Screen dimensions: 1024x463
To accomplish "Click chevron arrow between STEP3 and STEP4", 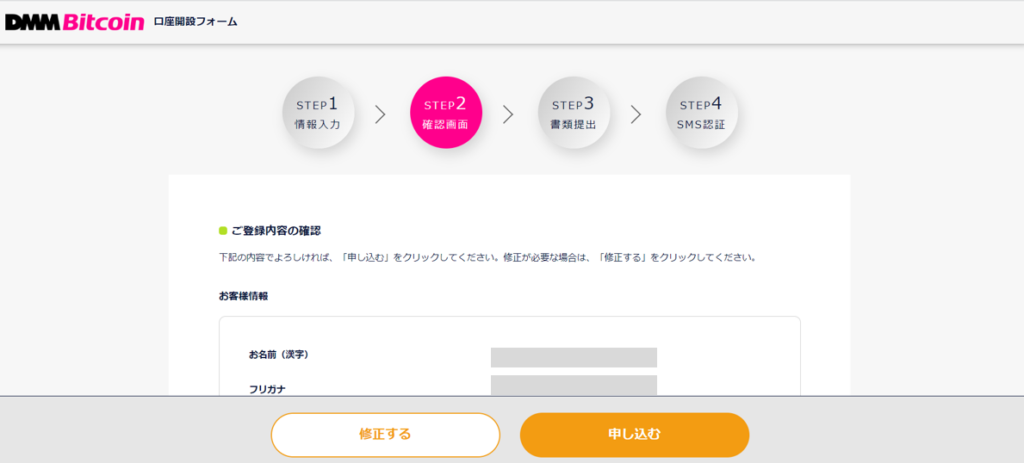I will (637, 114).
